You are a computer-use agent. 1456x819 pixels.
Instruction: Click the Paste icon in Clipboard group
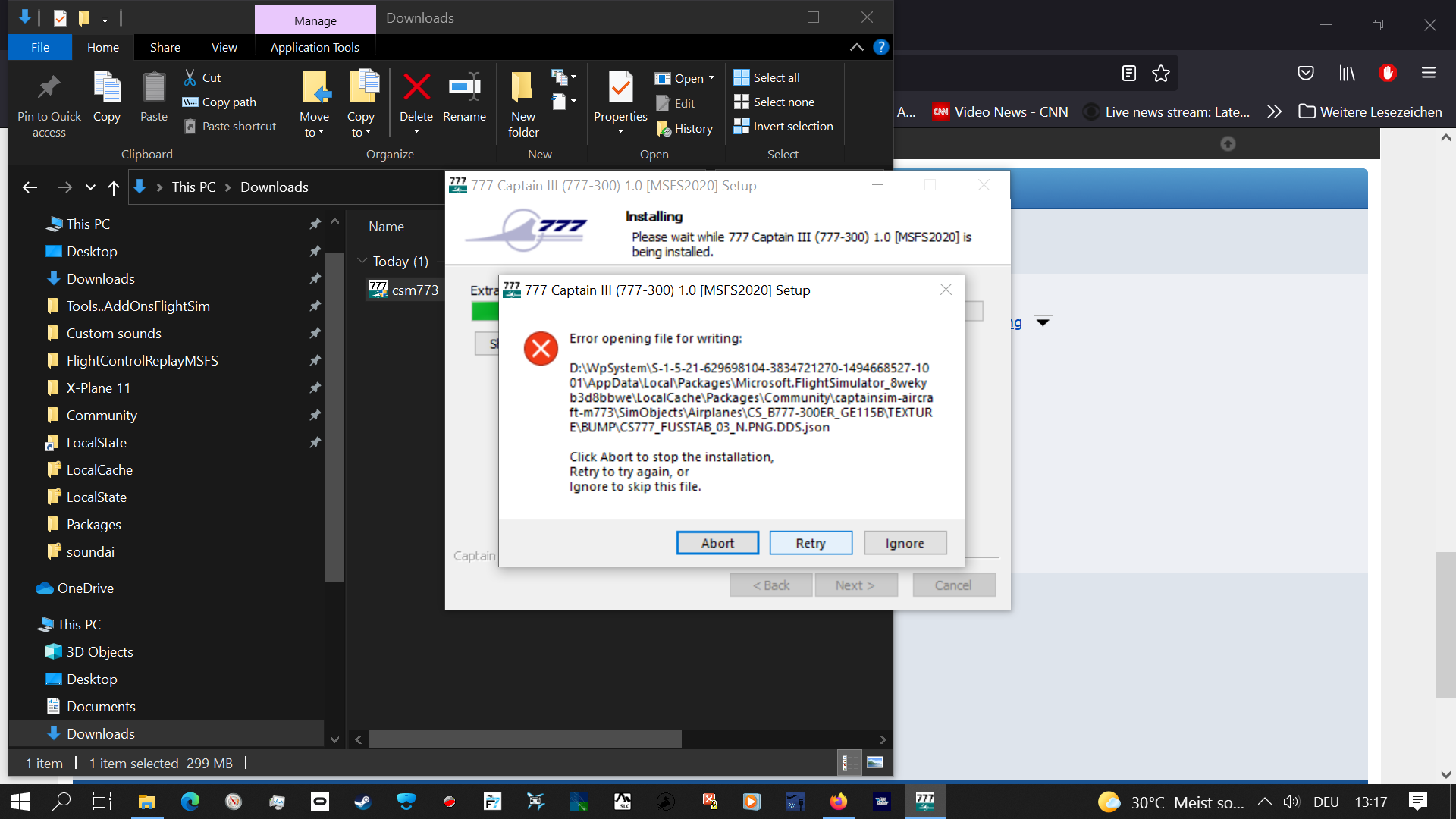pos(154,88)
